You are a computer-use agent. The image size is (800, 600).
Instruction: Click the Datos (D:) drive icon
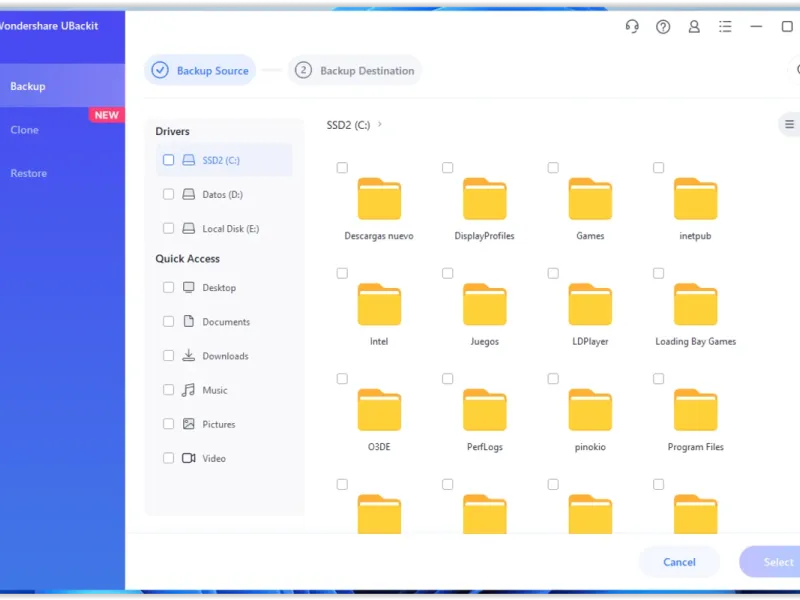[189, 194]
